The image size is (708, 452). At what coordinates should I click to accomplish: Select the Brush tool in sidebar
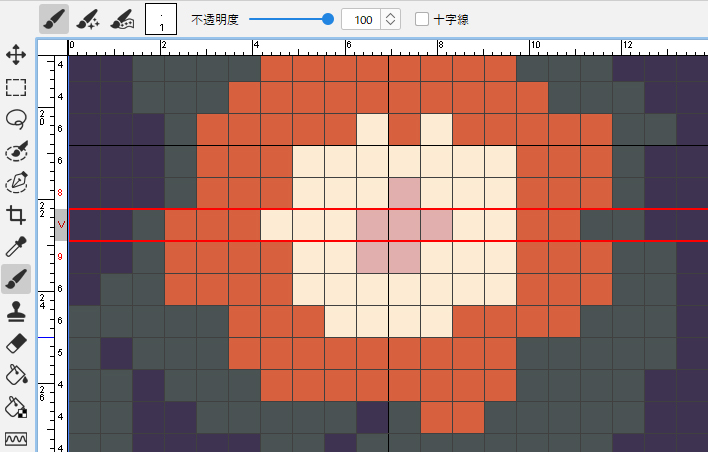pos(15,279)
